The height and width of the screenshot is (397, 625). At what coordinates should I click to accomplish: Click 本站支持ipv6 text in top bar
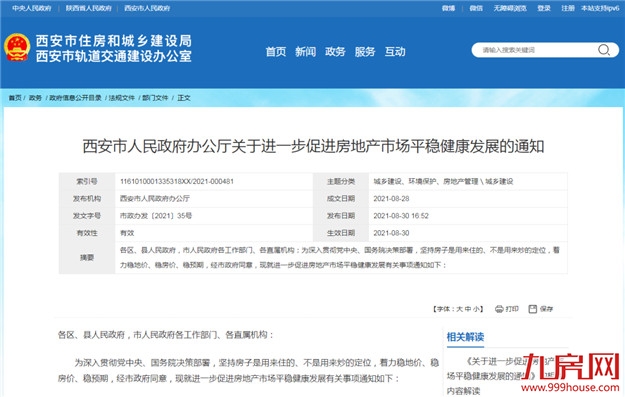[x=600, y=8]
